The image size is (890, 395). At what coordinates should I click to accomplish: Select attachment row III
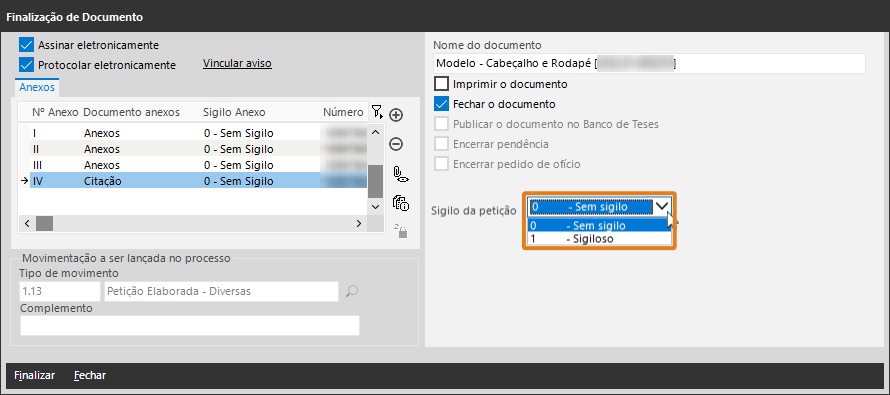(199, 165)
